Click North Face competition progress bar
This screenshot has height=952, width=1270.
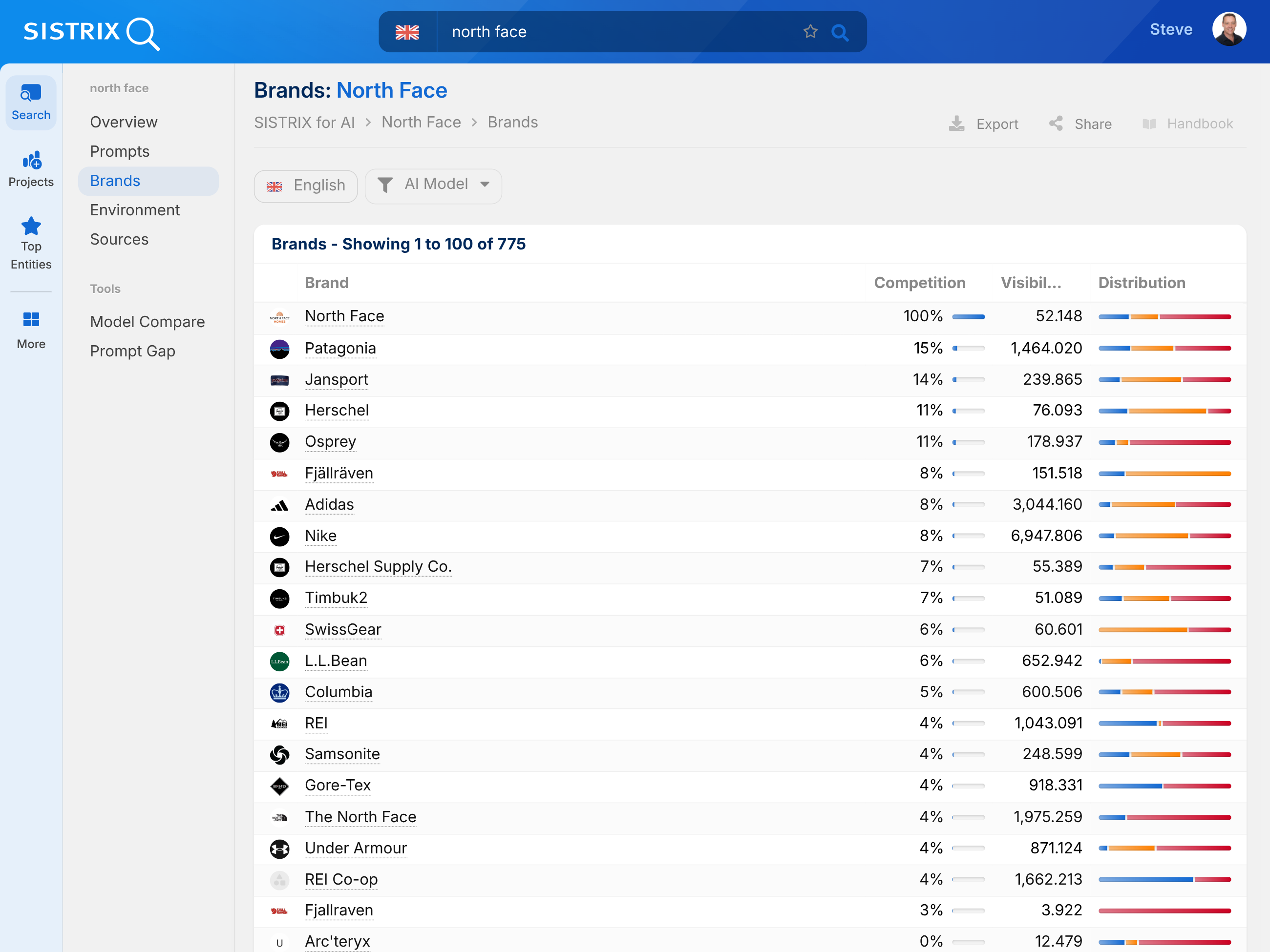[969, 317]
